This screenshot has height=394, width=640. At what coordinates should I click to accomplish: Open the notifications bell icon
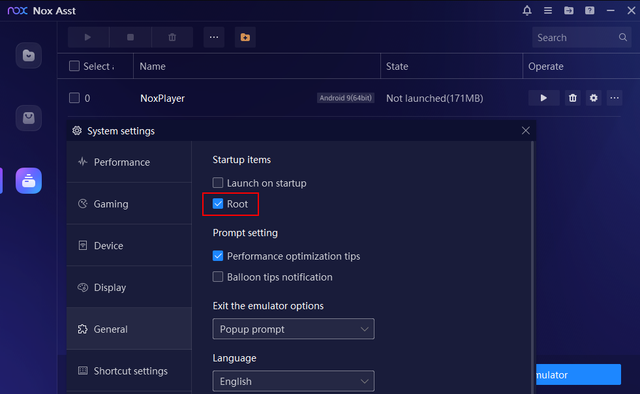coord(527,11)
